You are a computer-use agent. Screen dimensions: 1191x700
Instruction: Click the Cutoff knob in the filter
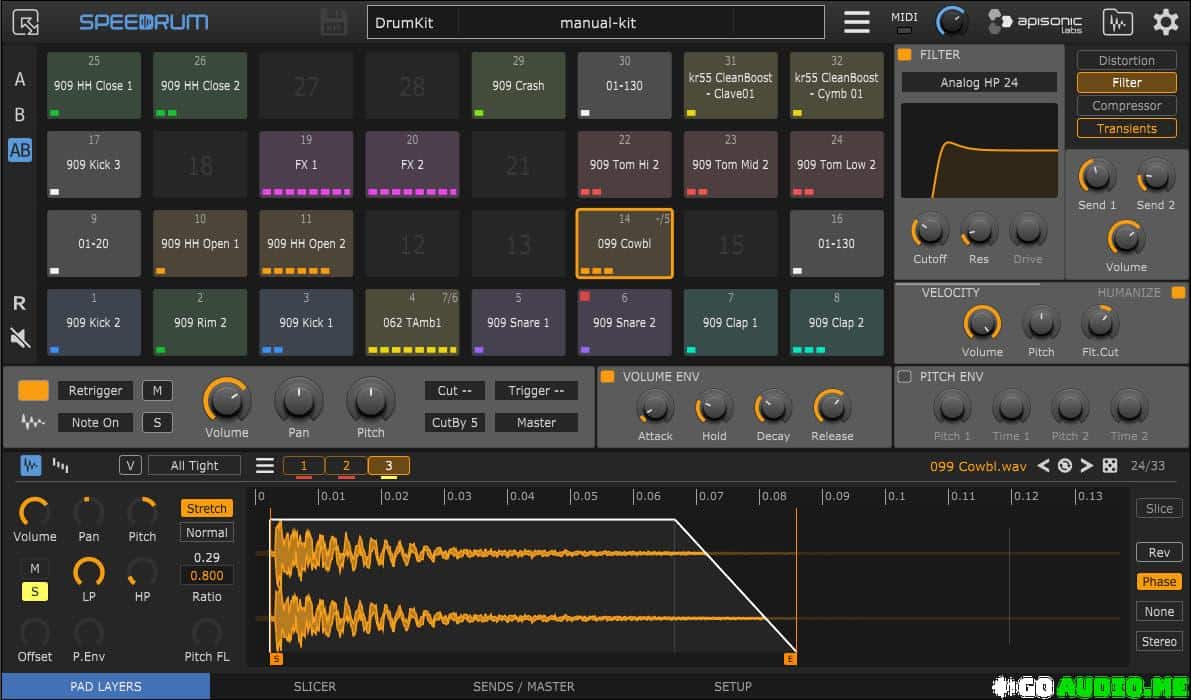[929, 231]
